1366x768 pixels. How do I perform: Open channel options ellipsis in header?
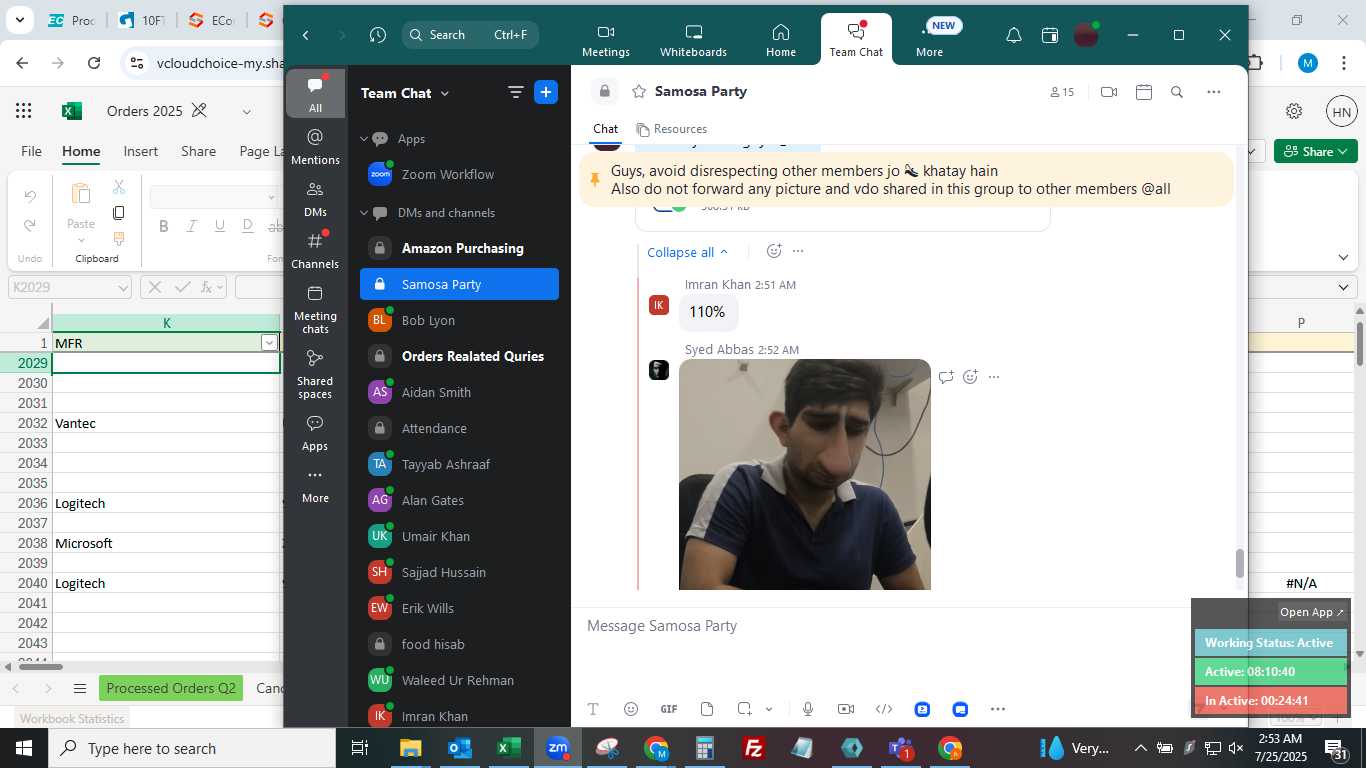1214,92
